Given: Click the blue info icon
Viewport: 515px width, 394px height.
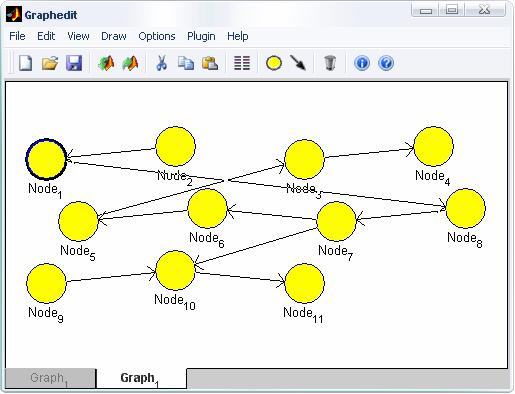Looking at the screenshot, I should (x=362, y=63).
